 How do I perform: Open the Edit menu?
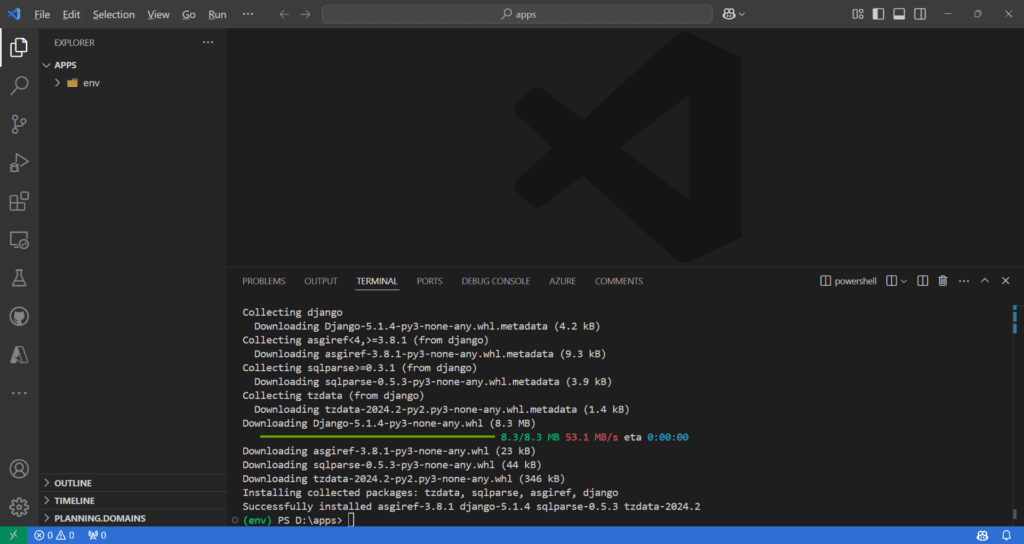coord(71,14)
